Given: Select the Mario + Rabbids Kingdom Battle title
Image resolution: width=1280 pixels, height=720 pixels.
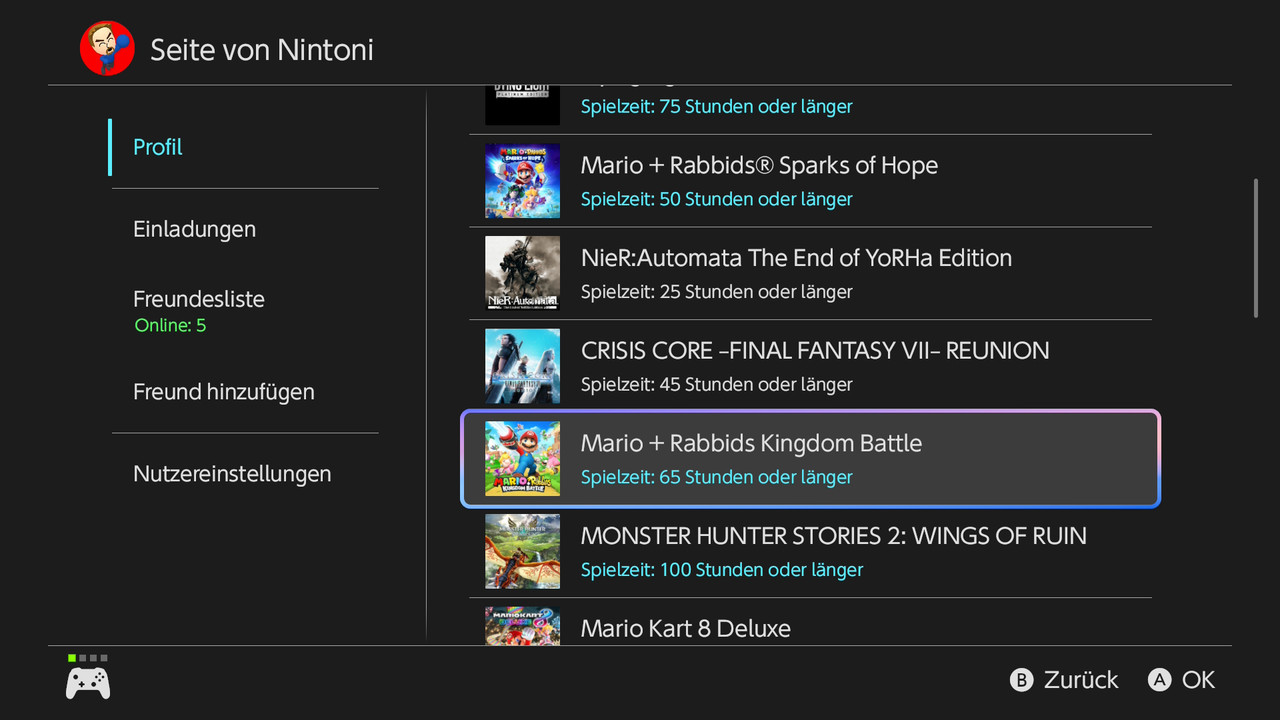Looking at the screenshot, I should [751, 443].
